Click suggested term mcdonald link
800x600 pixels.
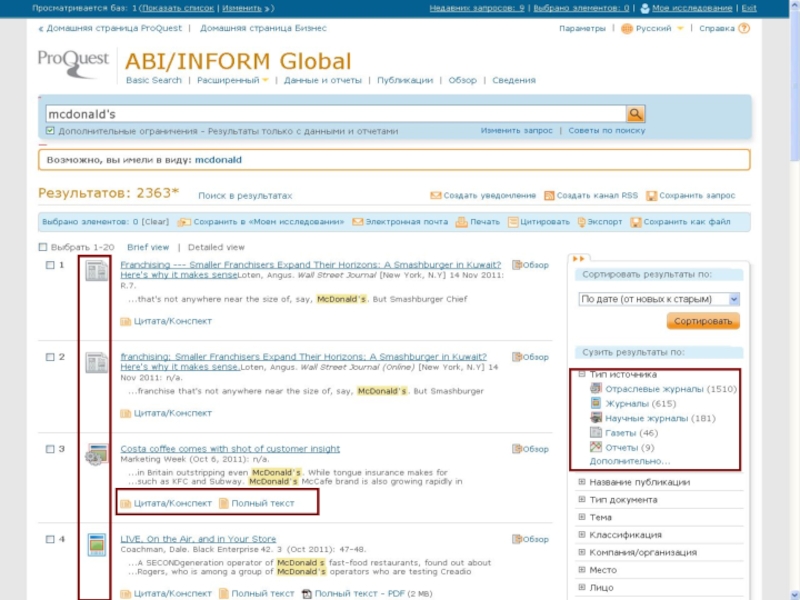[218, 160]
